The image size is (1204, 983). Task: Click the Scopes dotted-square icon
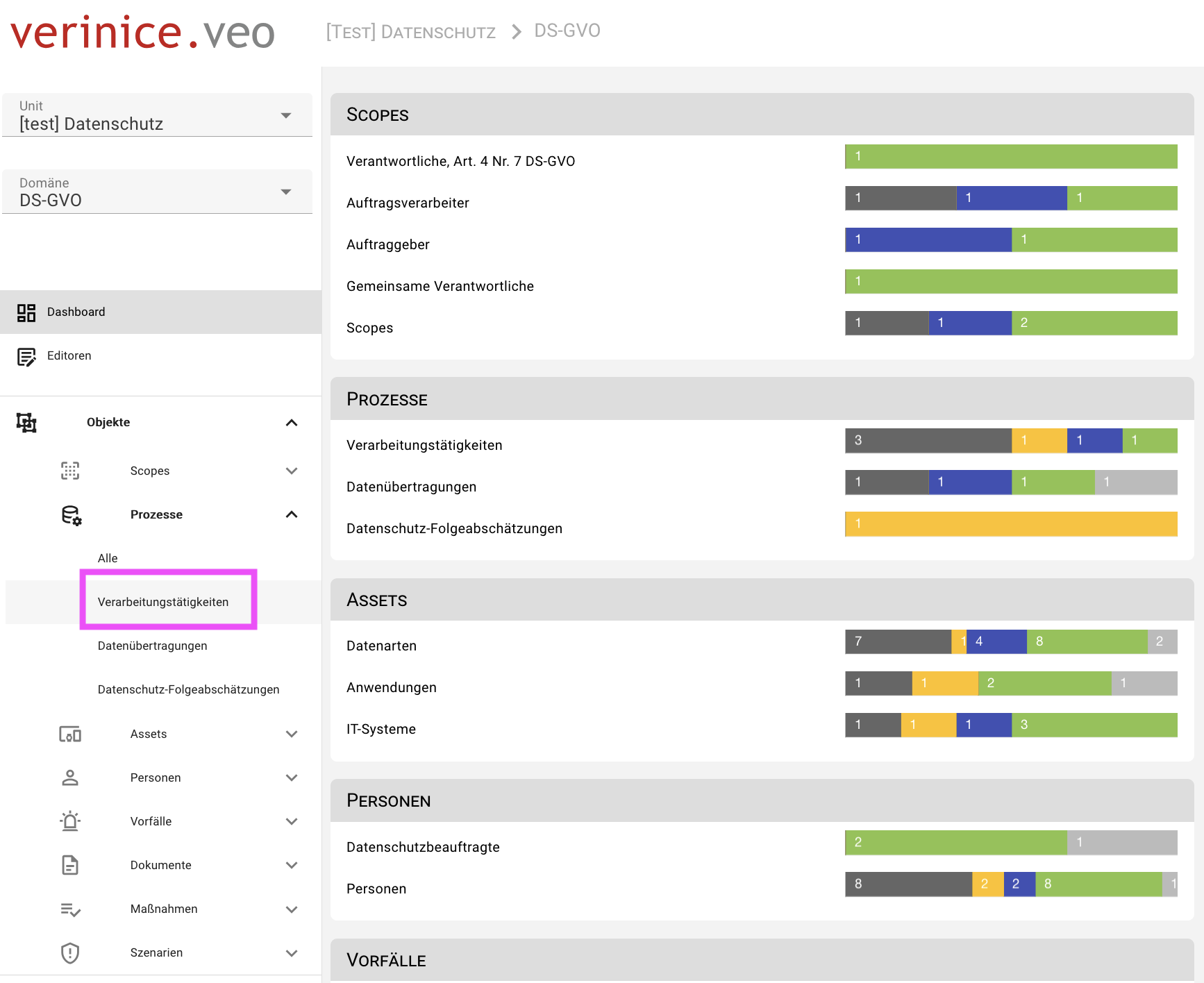click(70, 471)
